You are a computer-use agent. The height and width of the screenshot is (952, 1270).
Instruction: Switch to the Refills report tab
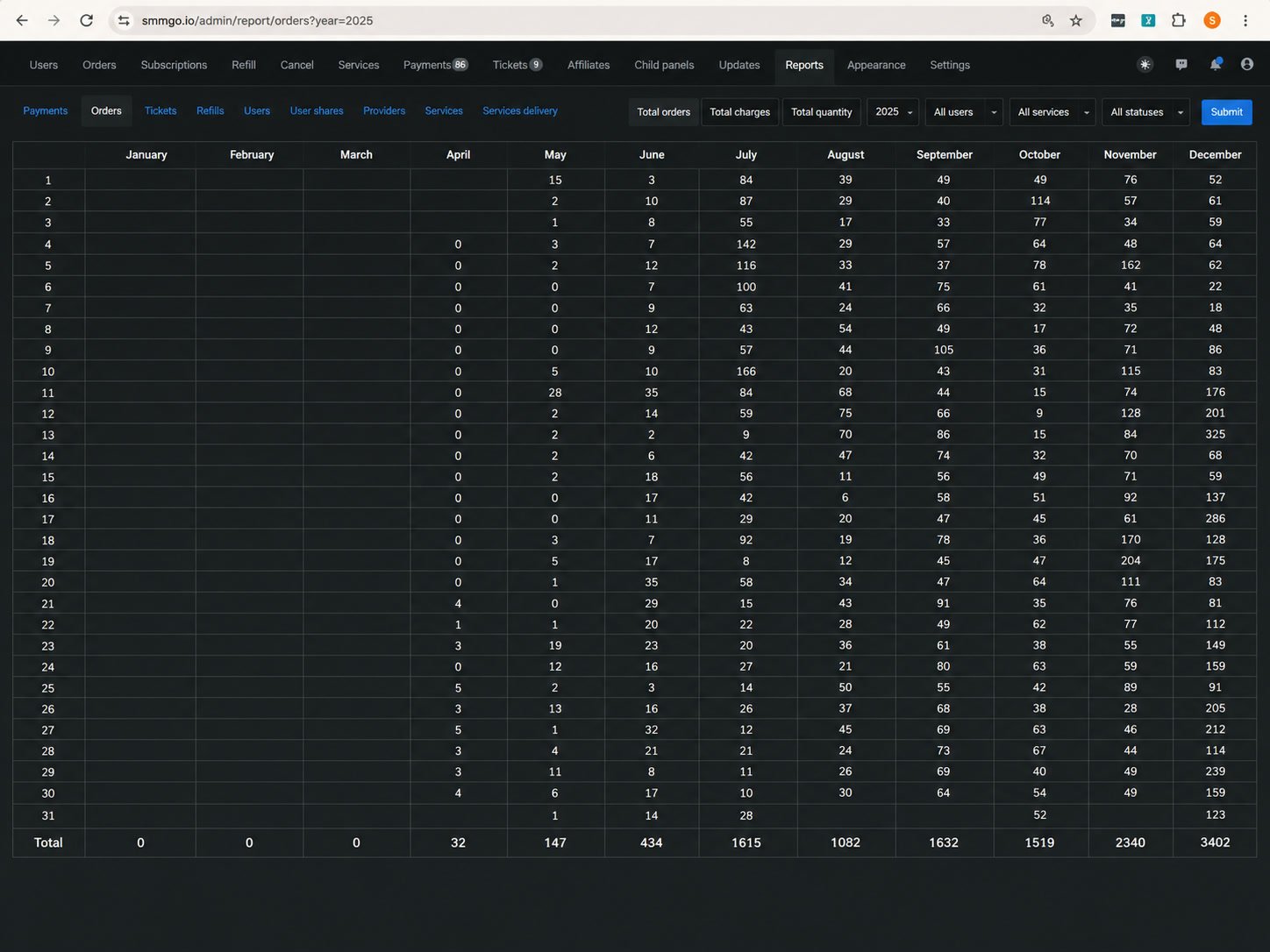pyautogui.click(x=210, y=110)
